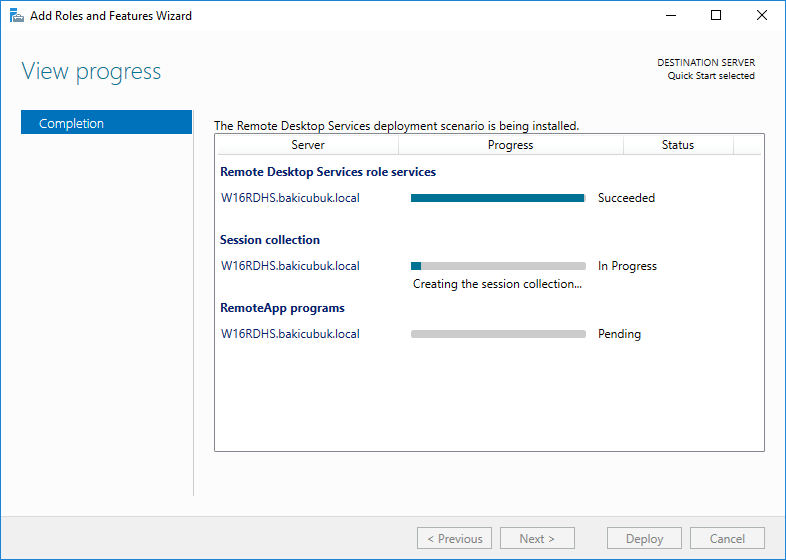This screenshot has height=560, width=786.
Task: Click 'Creating the session collection...' message
Action: 497,284
